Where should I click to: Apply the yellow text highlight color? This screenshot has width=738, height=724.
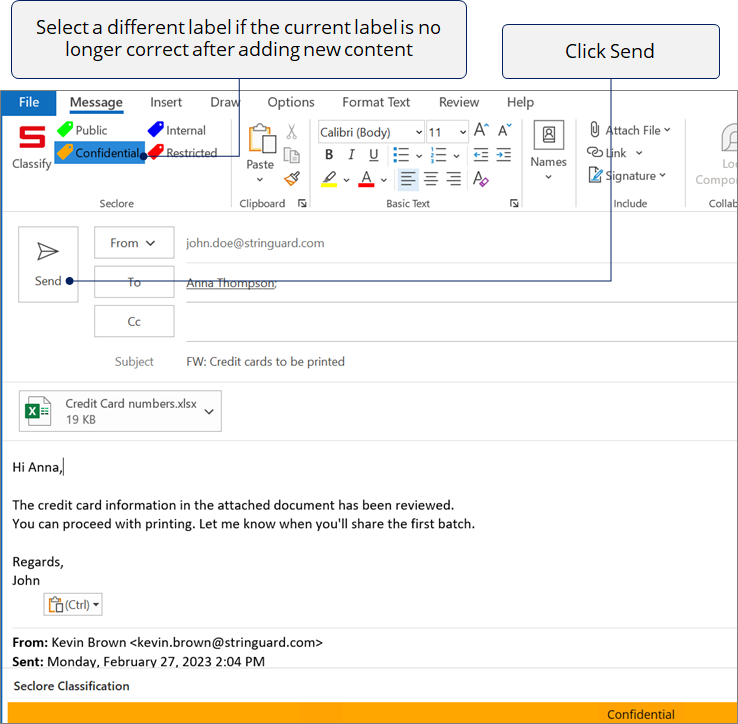click(329, 179)
